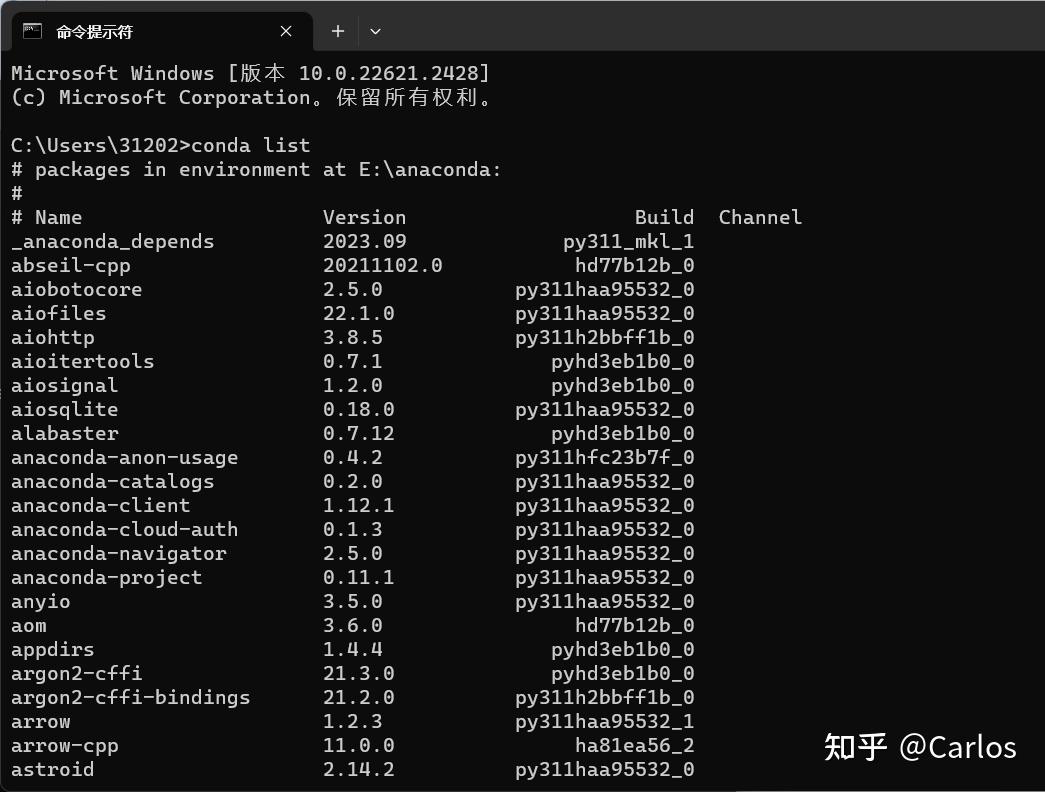Close the 命令提示符 tab
This screenshot has height=792, width=1045.
click(x=286, y=31)
